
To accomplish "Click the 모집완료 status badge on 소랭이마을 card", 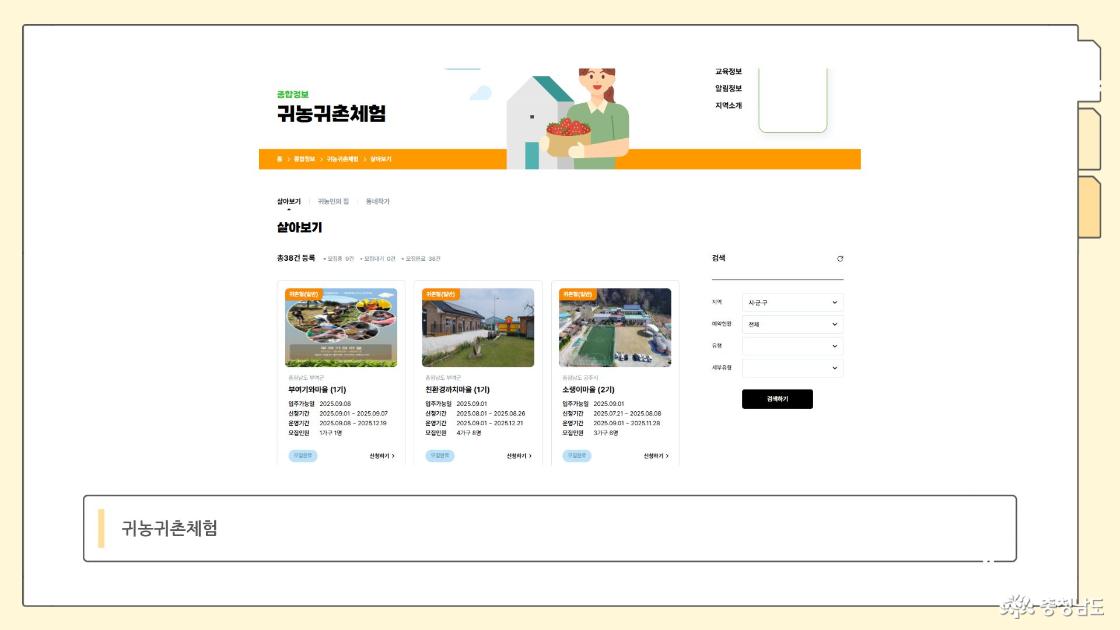I will (x=576, y=456).
